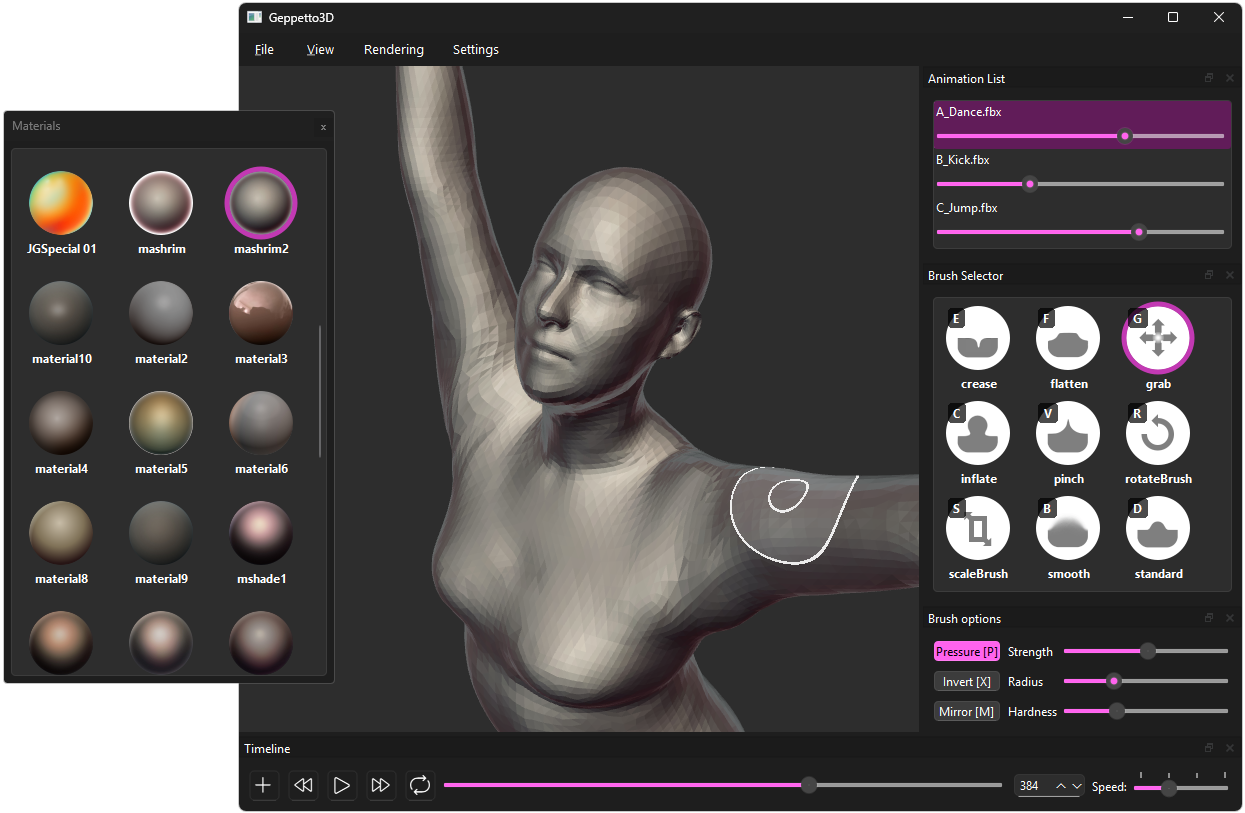This screenshot has width=1245, height=813.
Task: Select the inflate brush
Action: point(978,433)
